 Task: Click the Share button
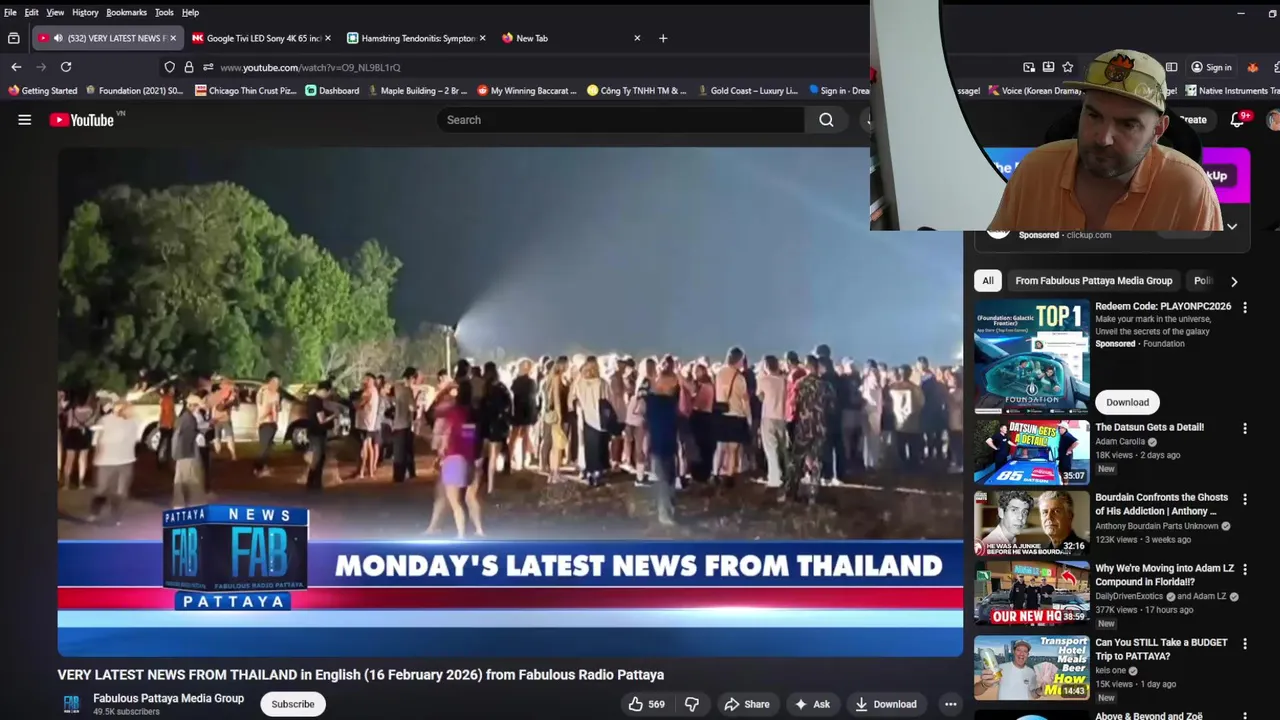point(747,704)
